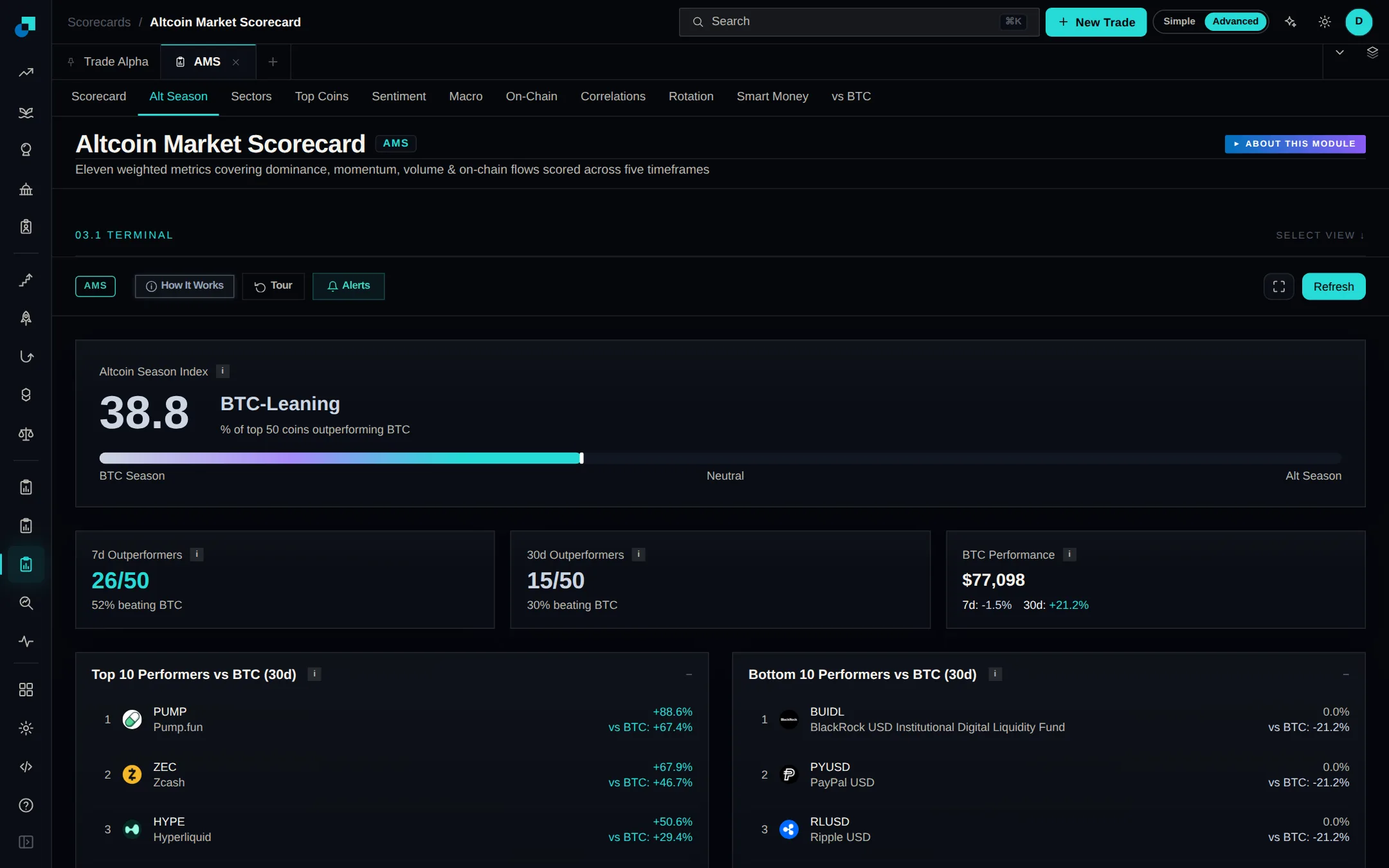This screenshot has height=868, width=1389.
Task: Add a new tab with plus button
Action: [x=273, y=62]
